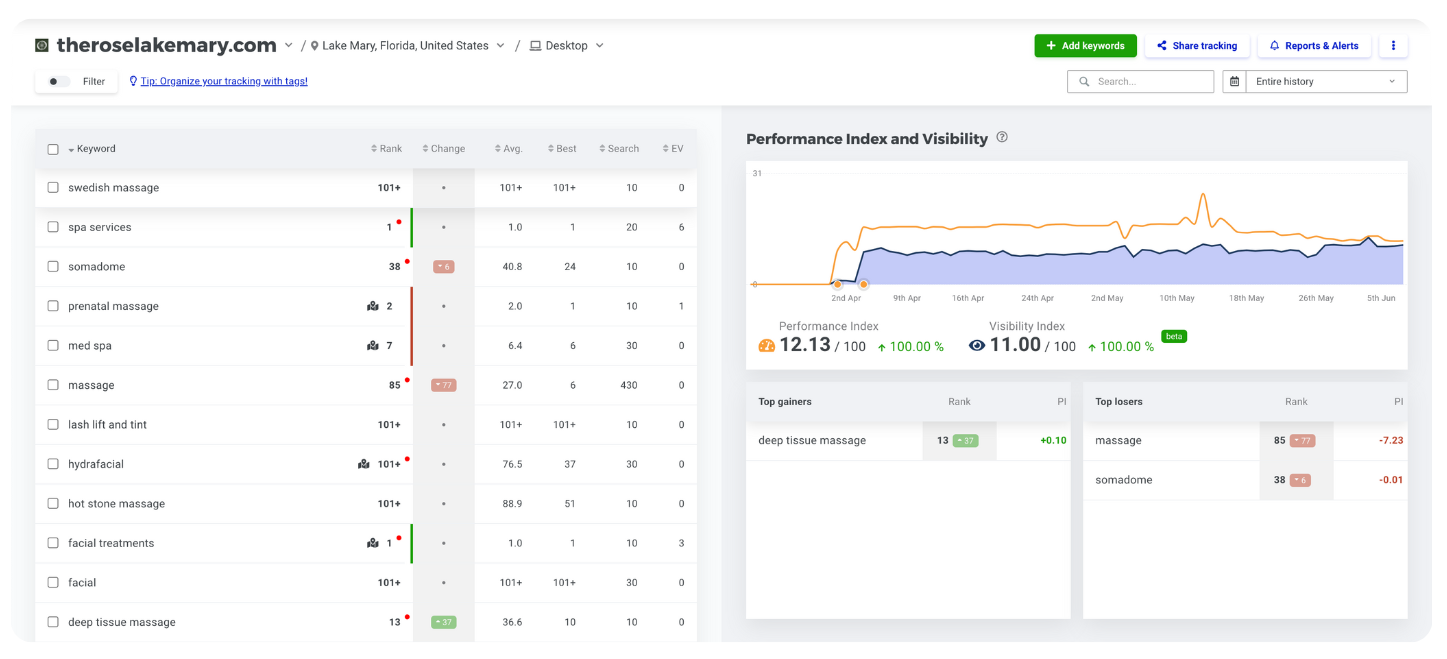Viewport: 1447px width, 659px height.
Task: Click the site favicon next to theroselakemary.com
Action: click(42, 45)
